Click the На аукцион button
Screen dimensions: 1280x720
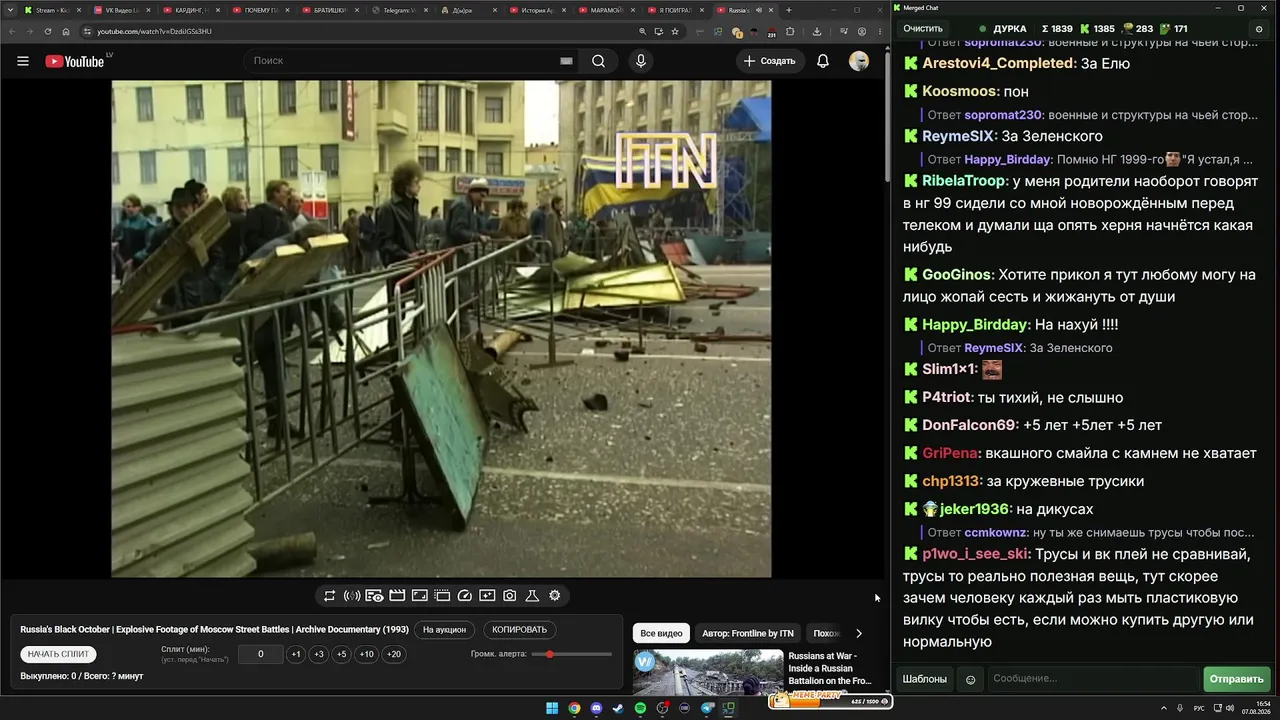[x=444, y=630]
